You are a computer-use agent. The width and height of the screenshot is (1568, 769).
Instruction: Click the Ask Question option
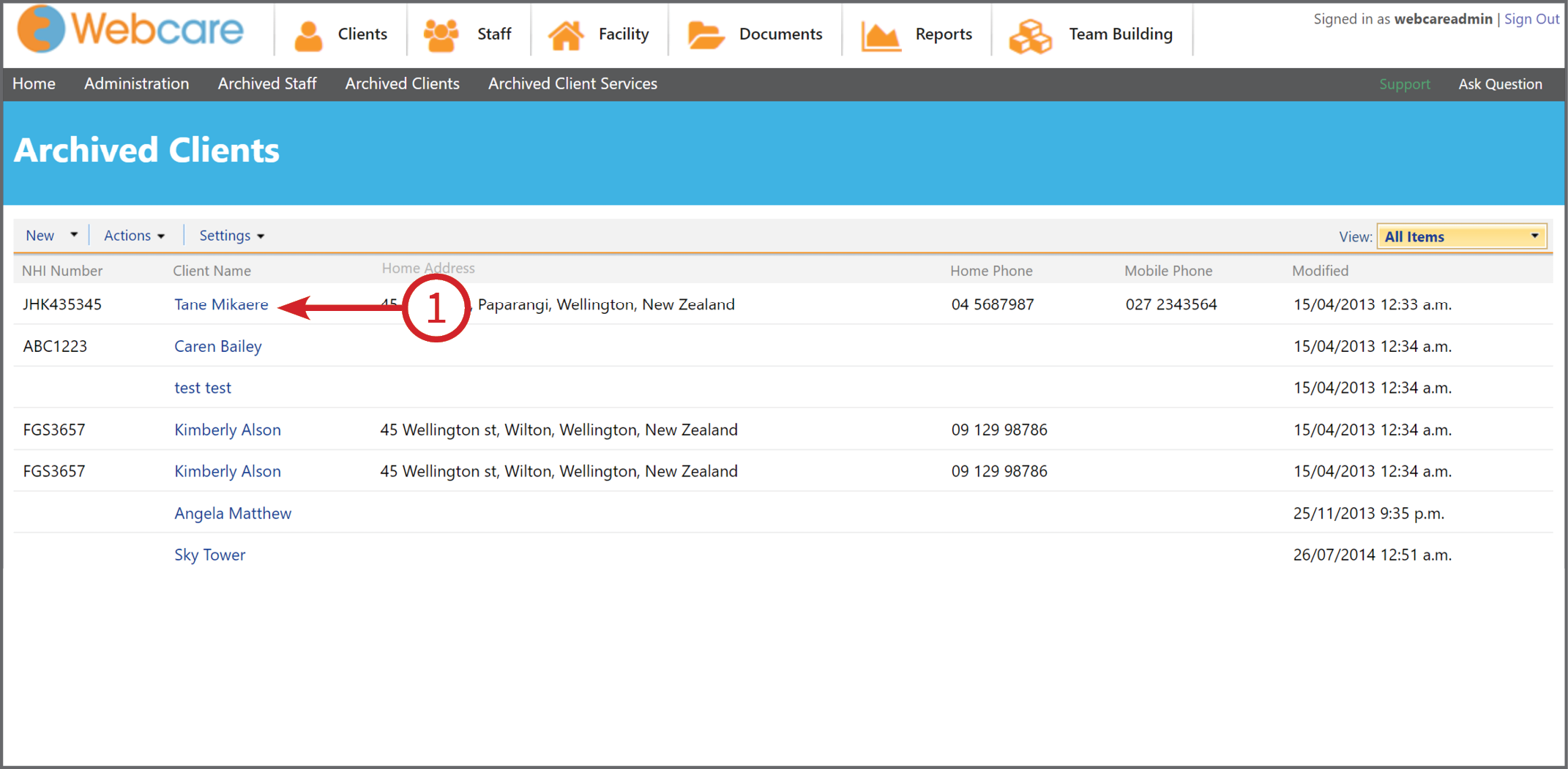pos(1500,83)
